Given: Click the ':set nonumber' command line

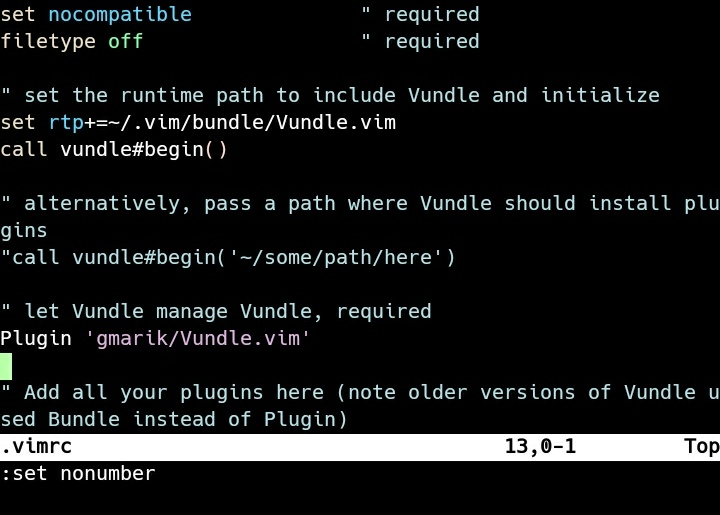Looking at the screenshot, I should 78,474.
